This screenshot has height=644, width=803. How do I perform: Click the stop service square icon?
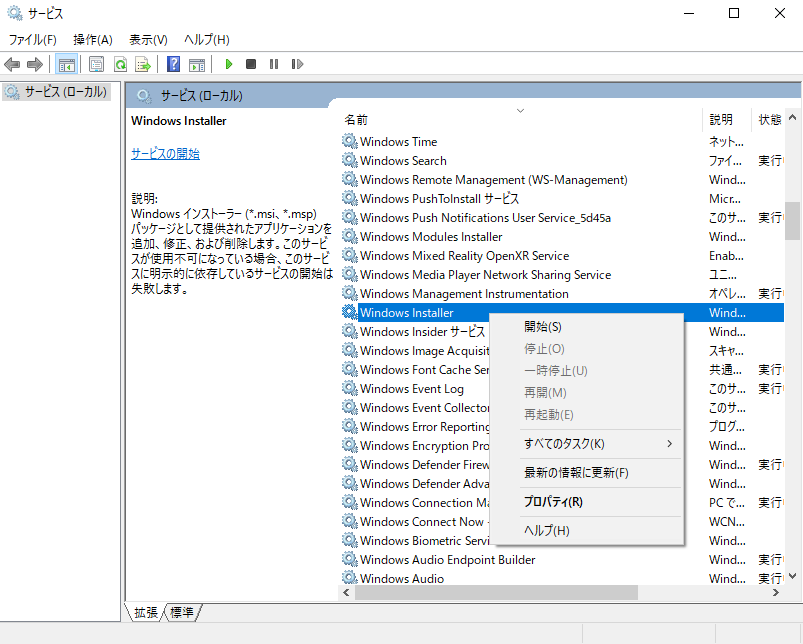251,65
